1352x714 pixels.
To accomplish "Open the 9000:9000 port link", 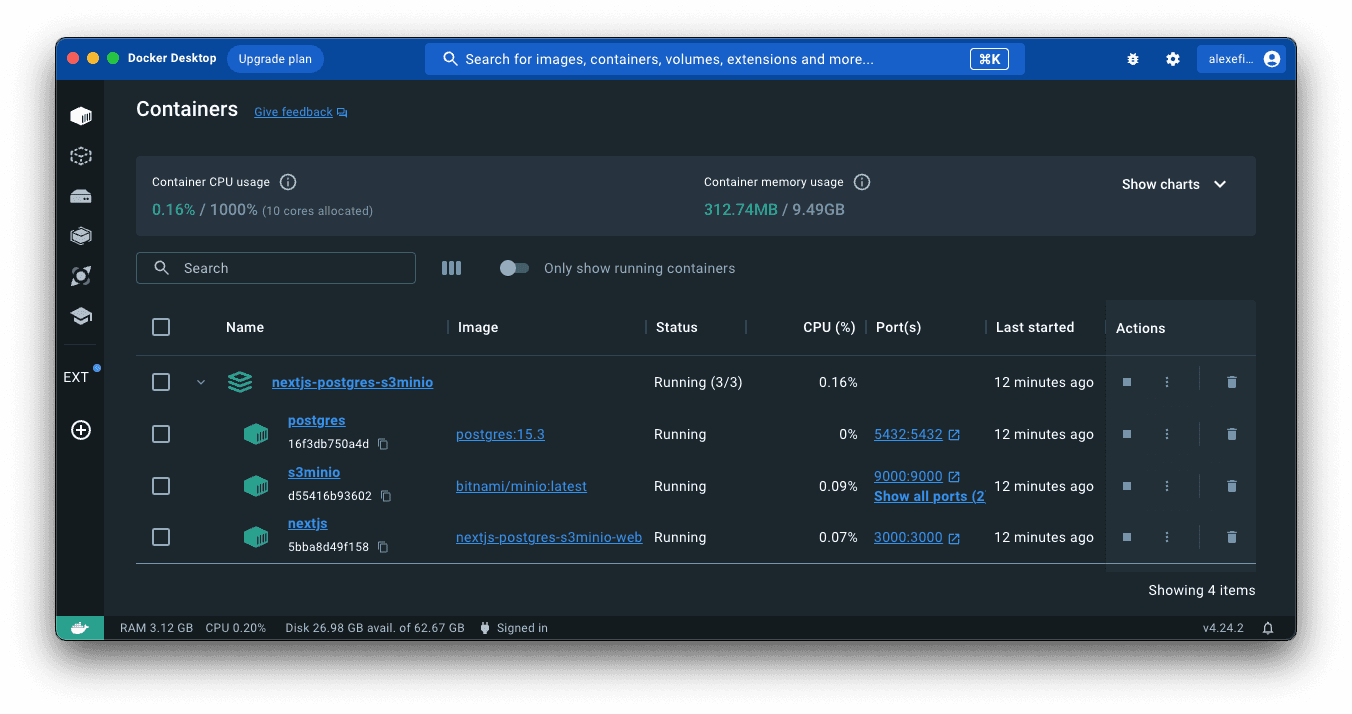I will point(908,476).
